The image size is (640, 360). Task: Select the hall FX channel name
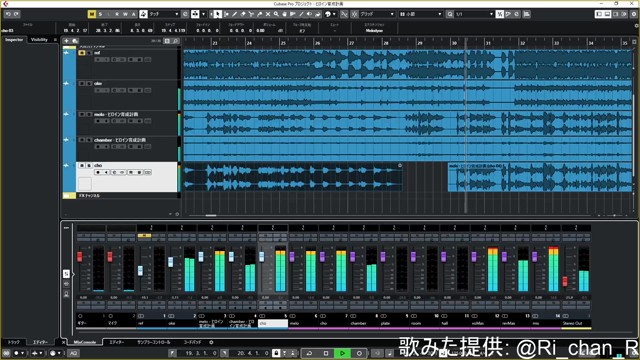(455, 323)
